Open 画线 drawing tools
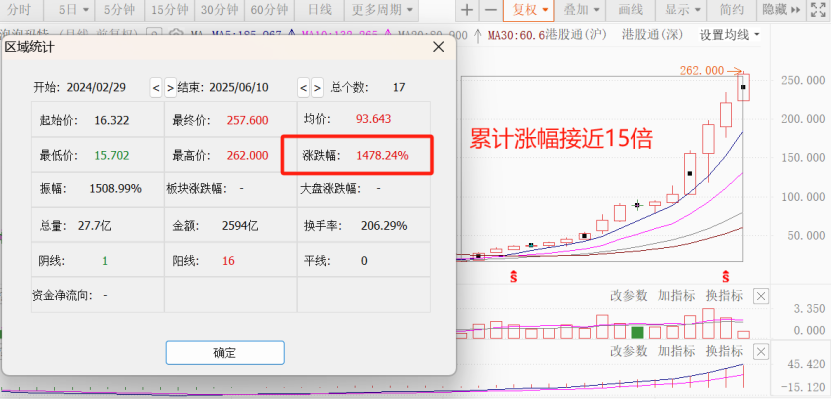The height and width of the screenshot is (399, 831). coord(631,10)
